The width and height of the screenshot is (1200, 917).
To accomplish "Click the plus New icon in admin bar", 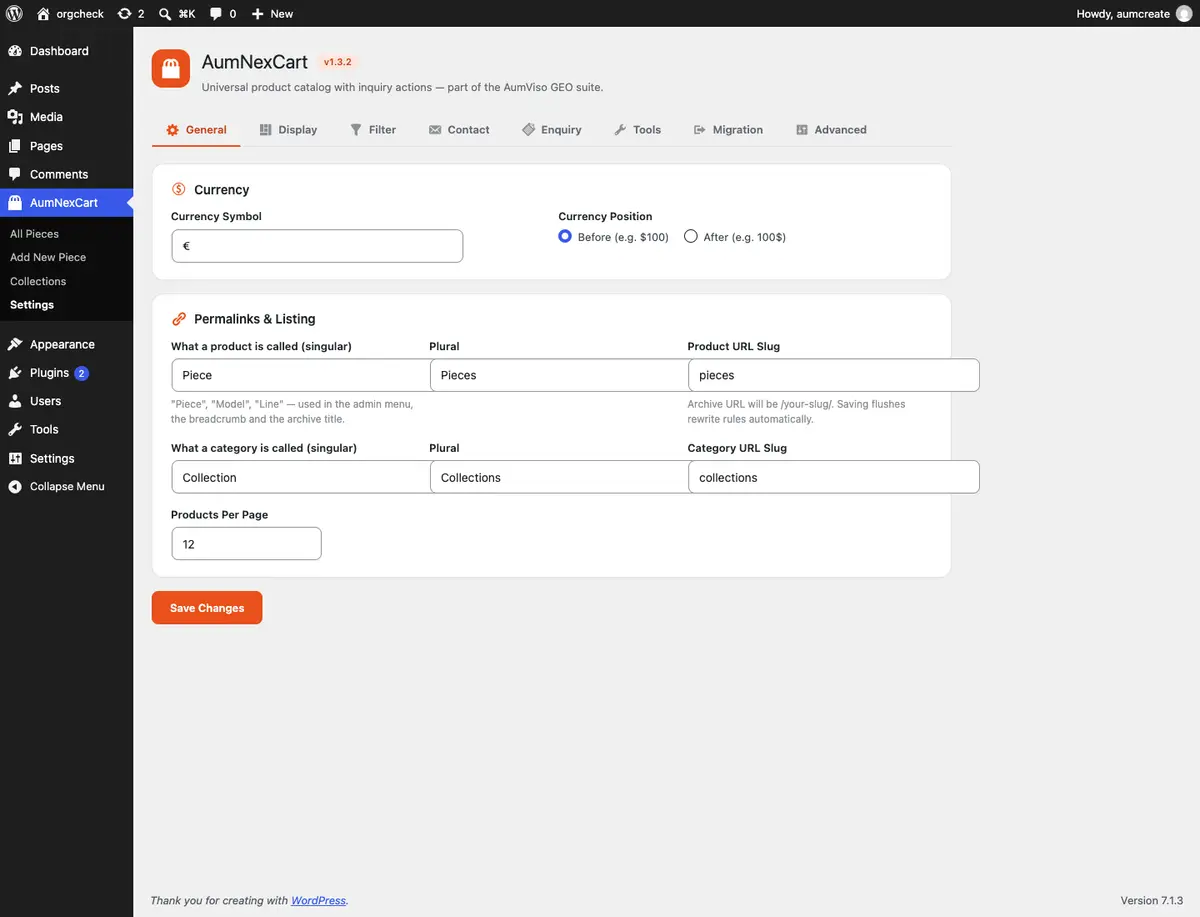I will coord(257,14).
